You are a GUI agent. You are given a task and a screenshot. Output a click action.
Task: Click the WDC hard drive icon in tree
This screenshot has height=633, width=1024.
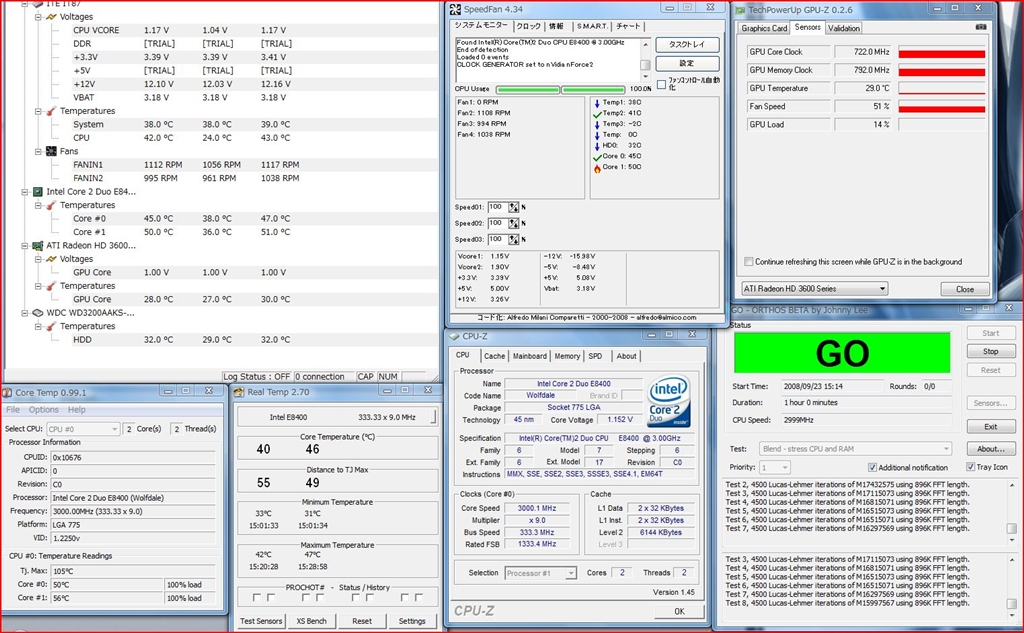point(38,313)
